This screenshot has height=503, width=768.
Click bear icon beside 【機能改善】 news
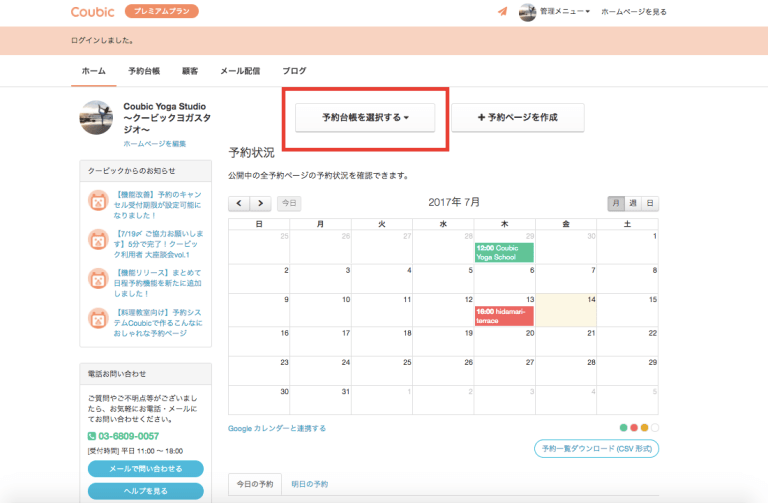(98, 201)
